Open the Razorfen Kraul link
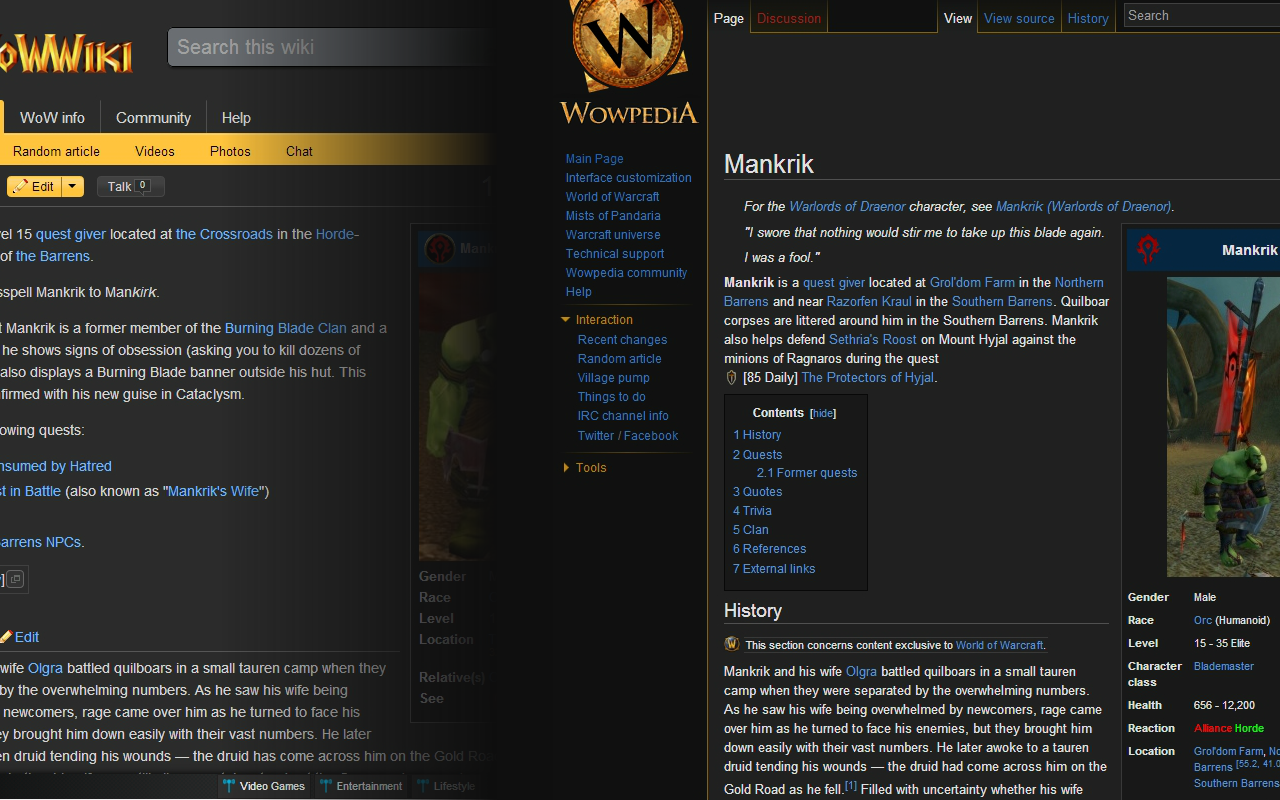The height and width of the screenshot is (800, 1280). pyautogui.click(x=868, y=302)
